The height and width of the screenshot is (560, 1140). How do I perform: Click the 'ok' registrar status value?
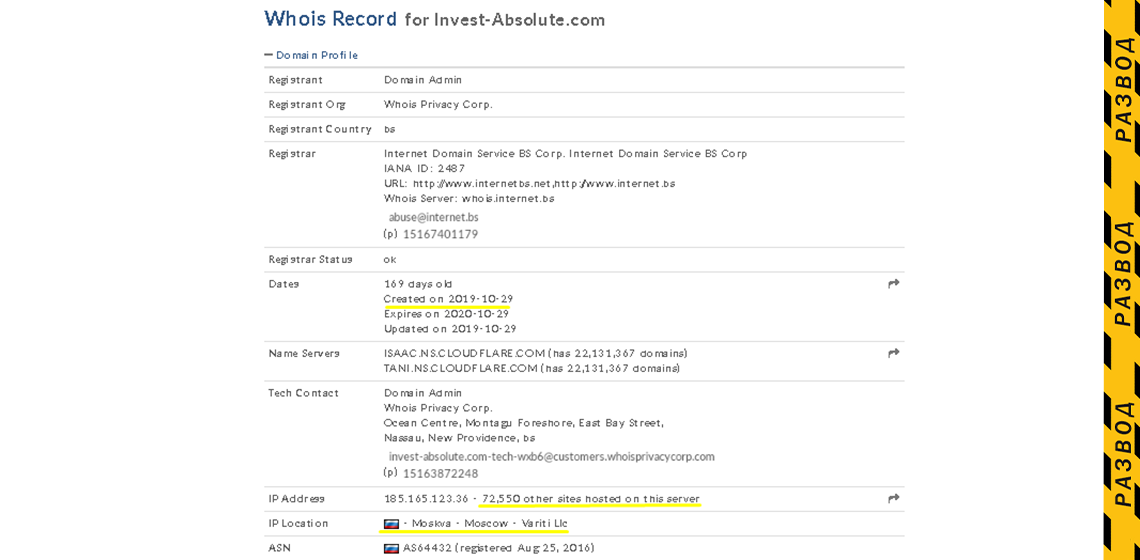tap(390, 259)
